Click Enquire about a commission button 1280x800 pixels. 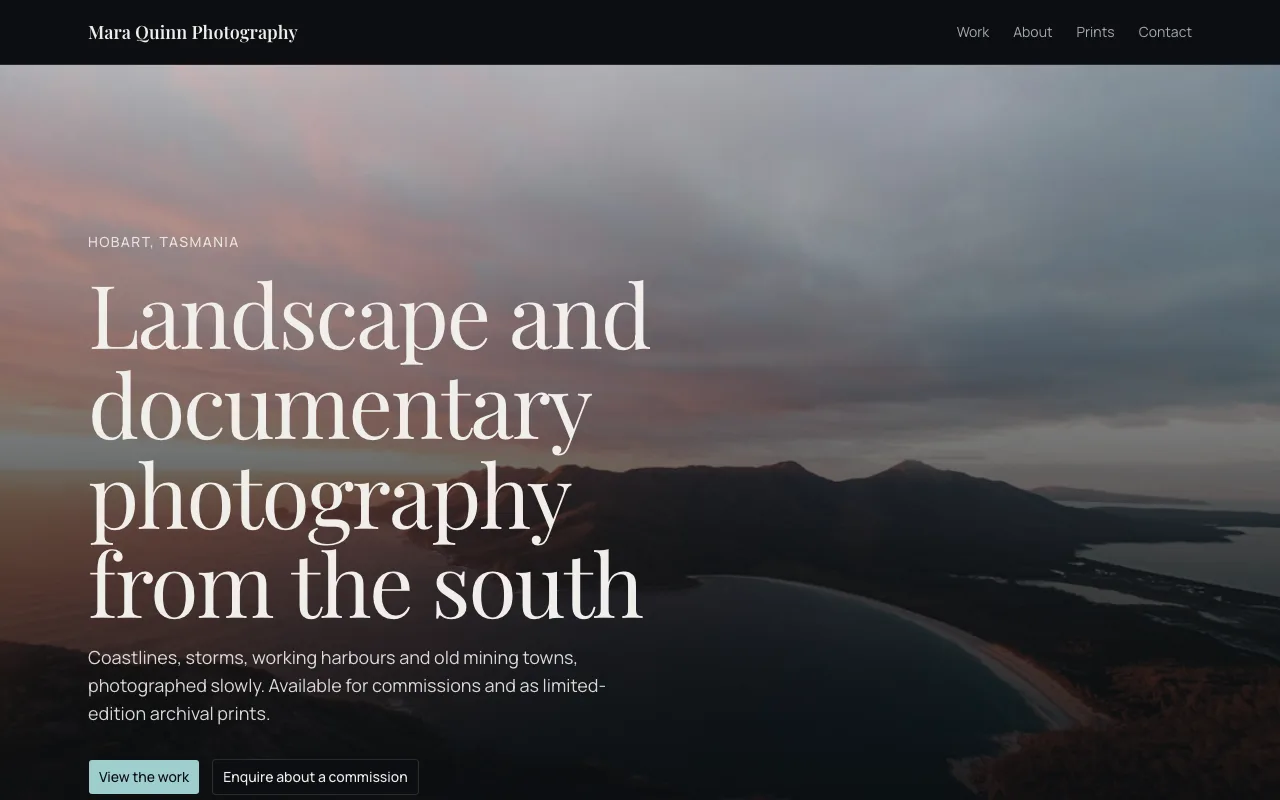click(315, 777)
